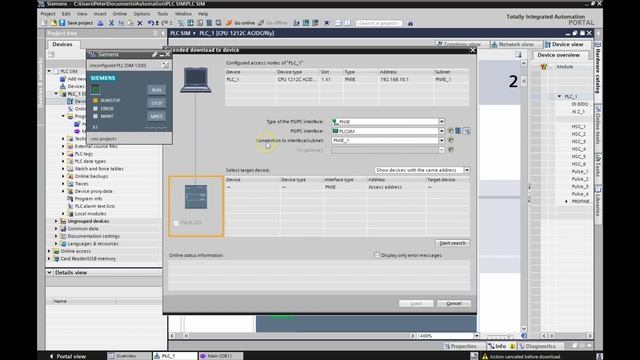Collapse PLC_1 in Device overview
The image size is (640, 360).
[560, 96]
